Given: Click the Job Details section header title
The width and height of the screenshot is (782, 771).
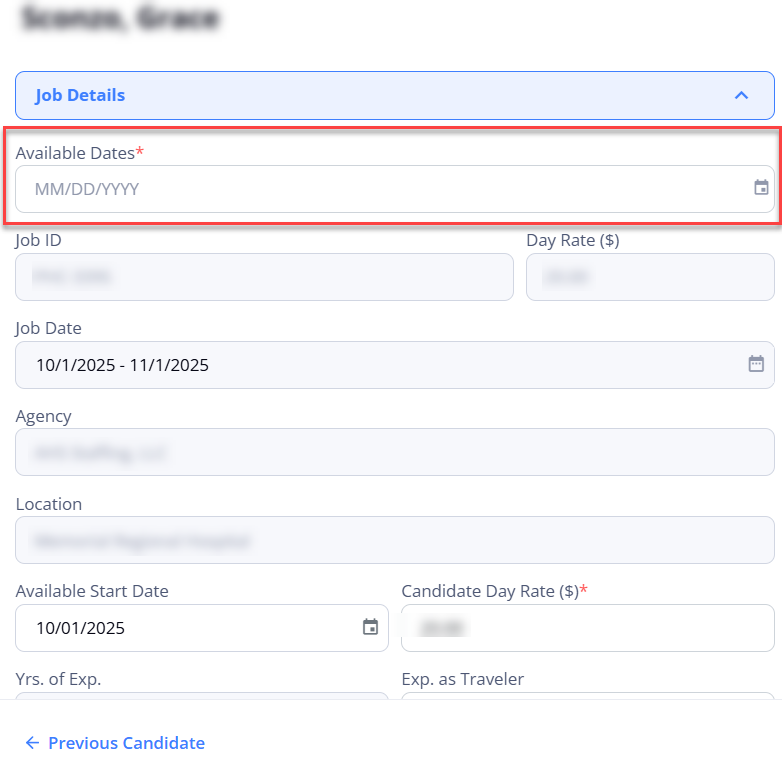Looking at the screenshot, I should click(x=80, y=96).
